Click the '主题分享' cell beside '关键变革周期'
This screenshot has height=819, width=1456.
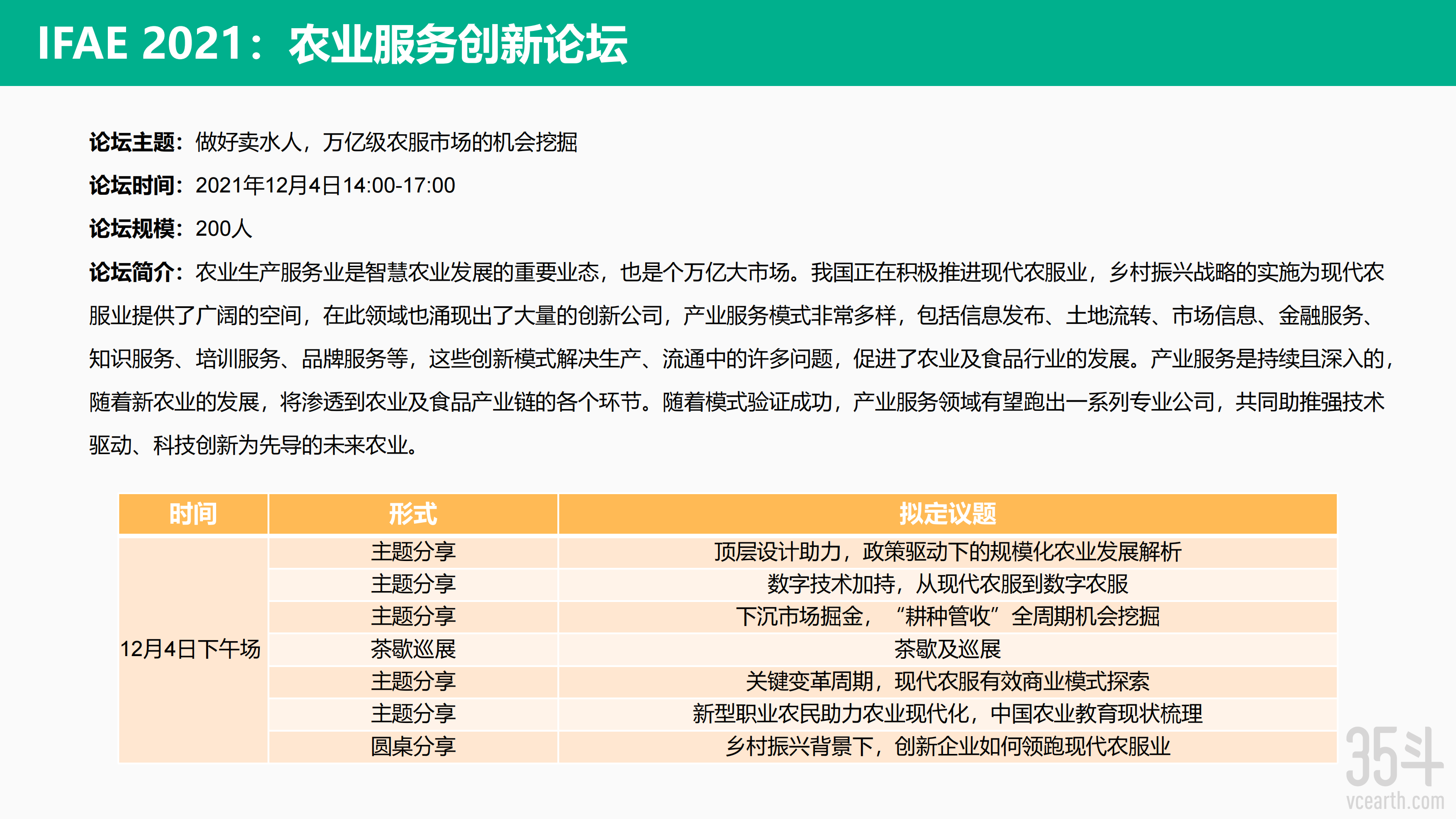[413, 681]
